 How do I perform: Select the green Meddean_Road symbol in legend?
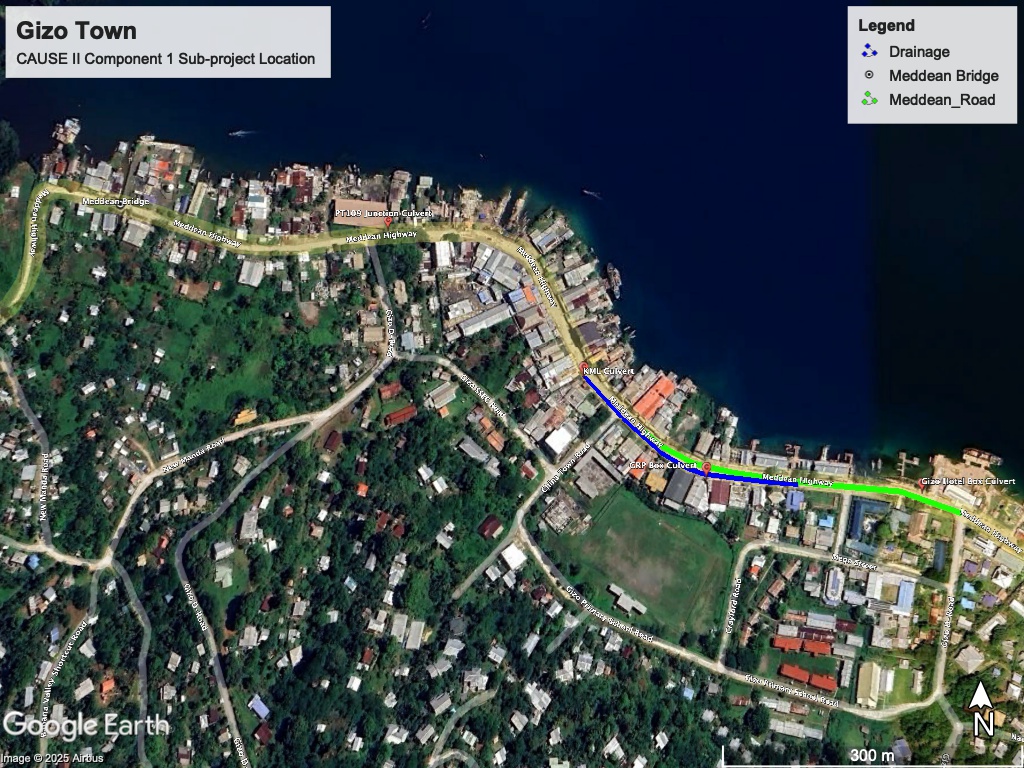(869, 100)
